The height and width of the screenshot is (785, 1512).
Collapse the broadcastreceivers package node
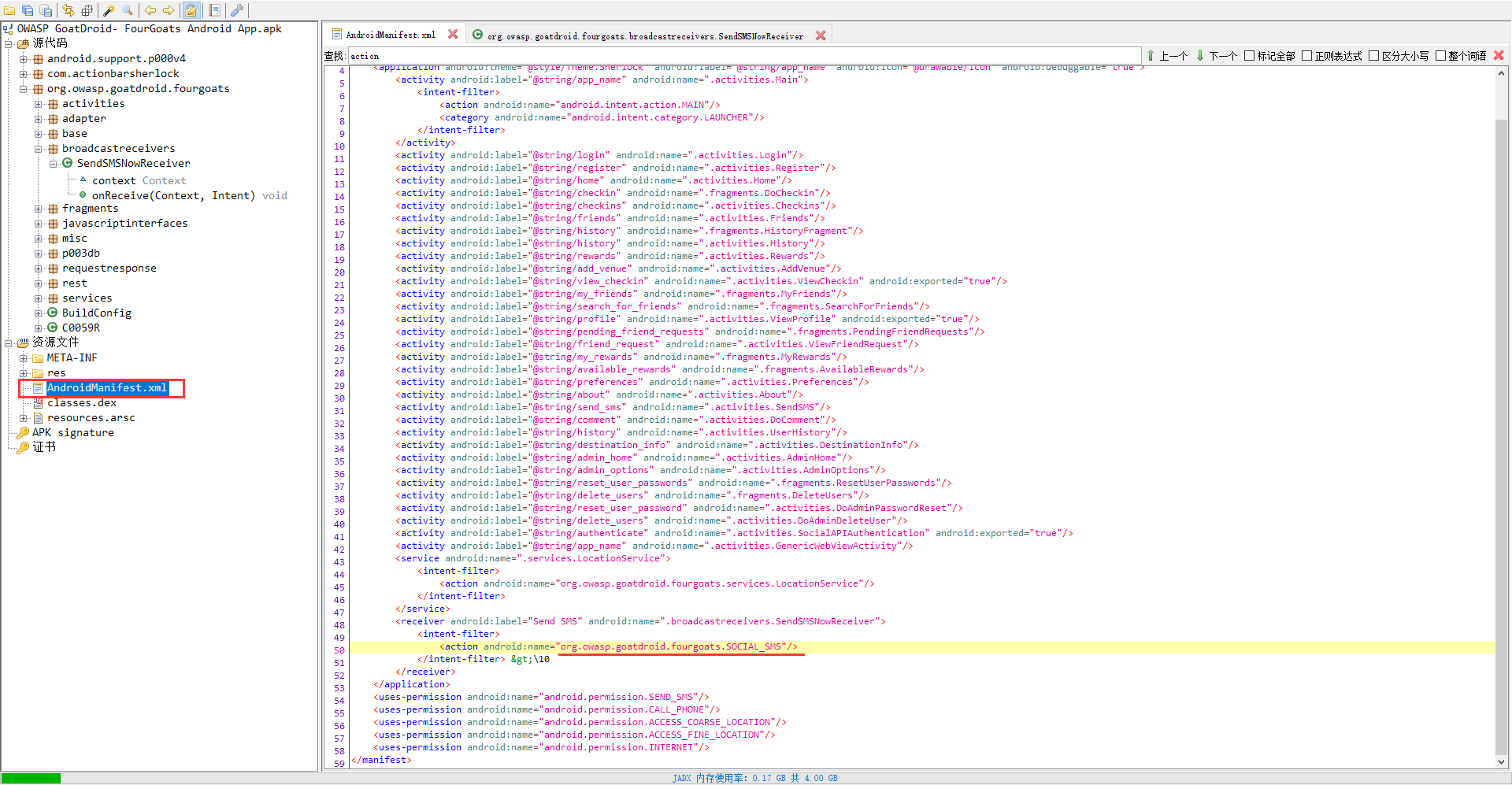coord(39,149)
